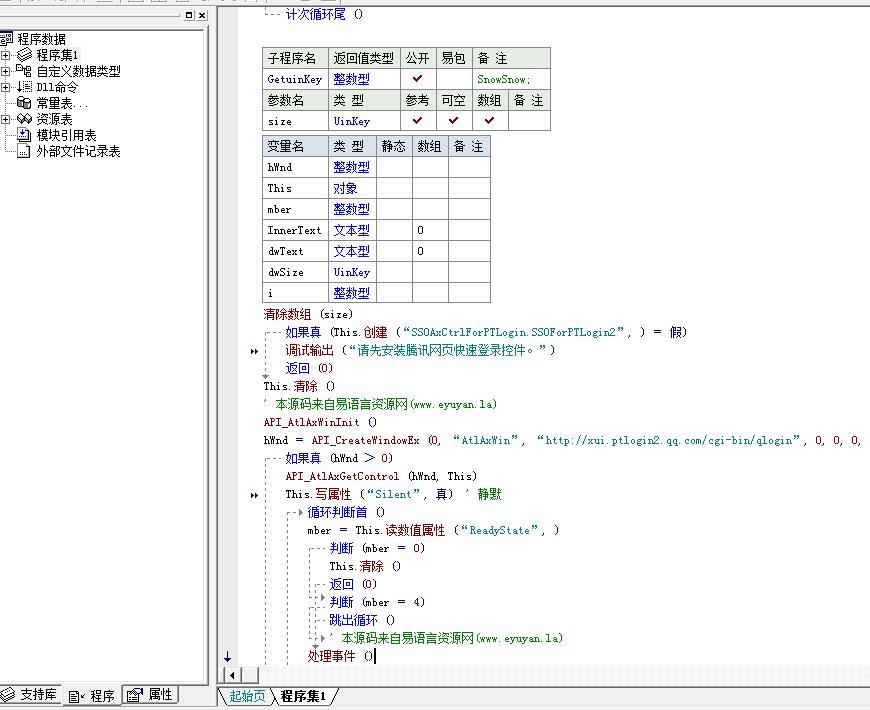Click the 循环判断首 () code line
Viewport: 870px width, 710px height.
click(x=346, y=512)
